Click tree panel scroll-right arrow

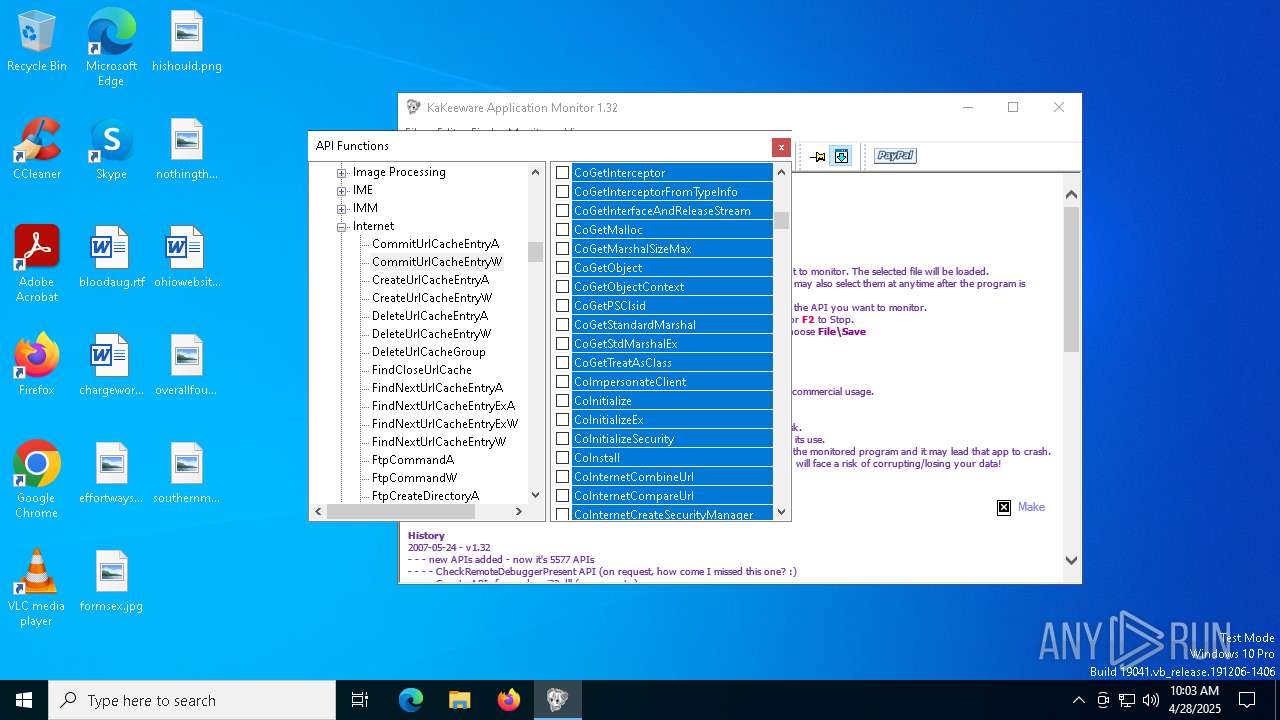tap(518, 511)
